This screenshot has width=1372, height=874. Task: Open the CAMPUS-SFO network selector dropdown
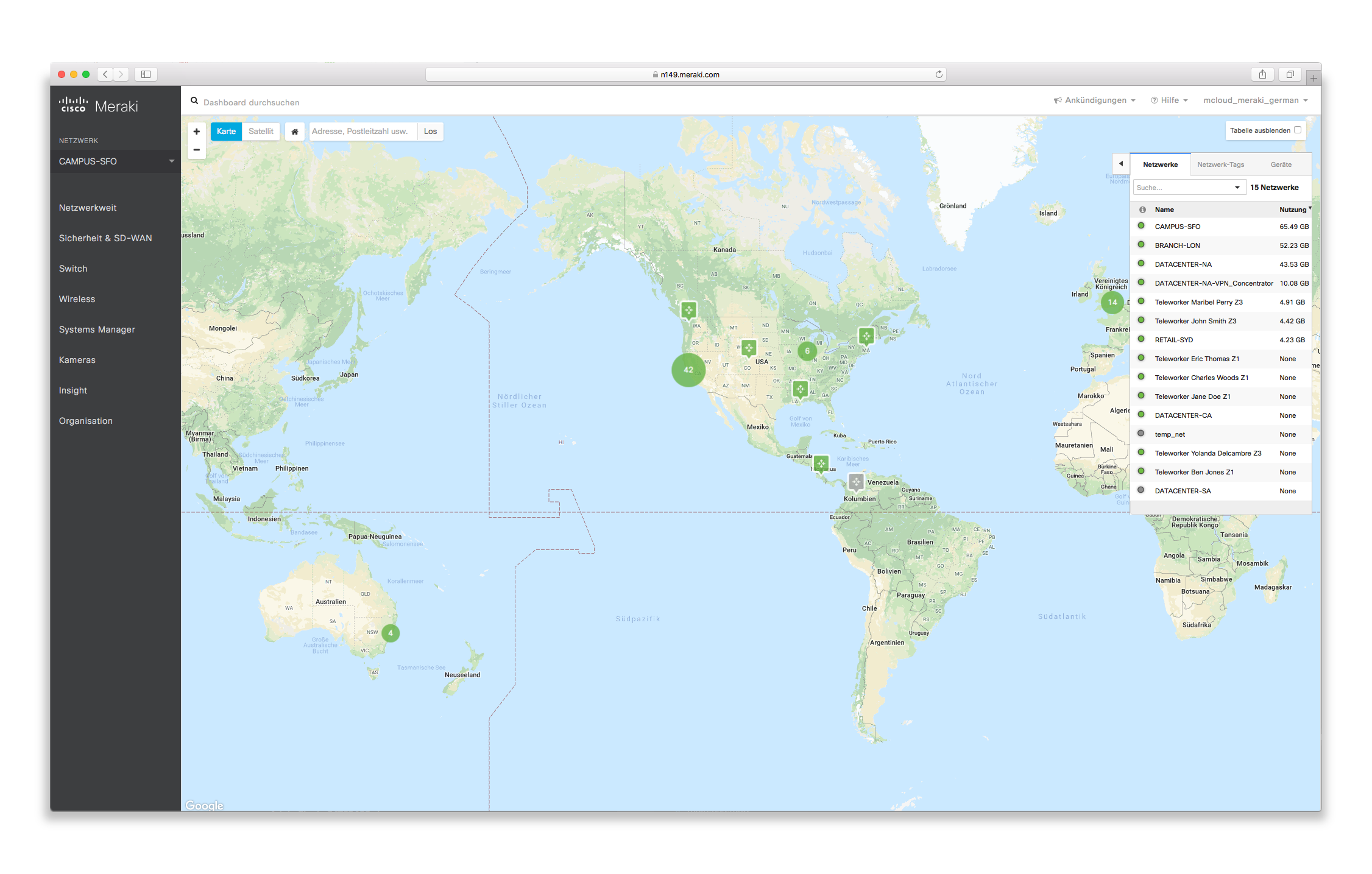(116, 161)
